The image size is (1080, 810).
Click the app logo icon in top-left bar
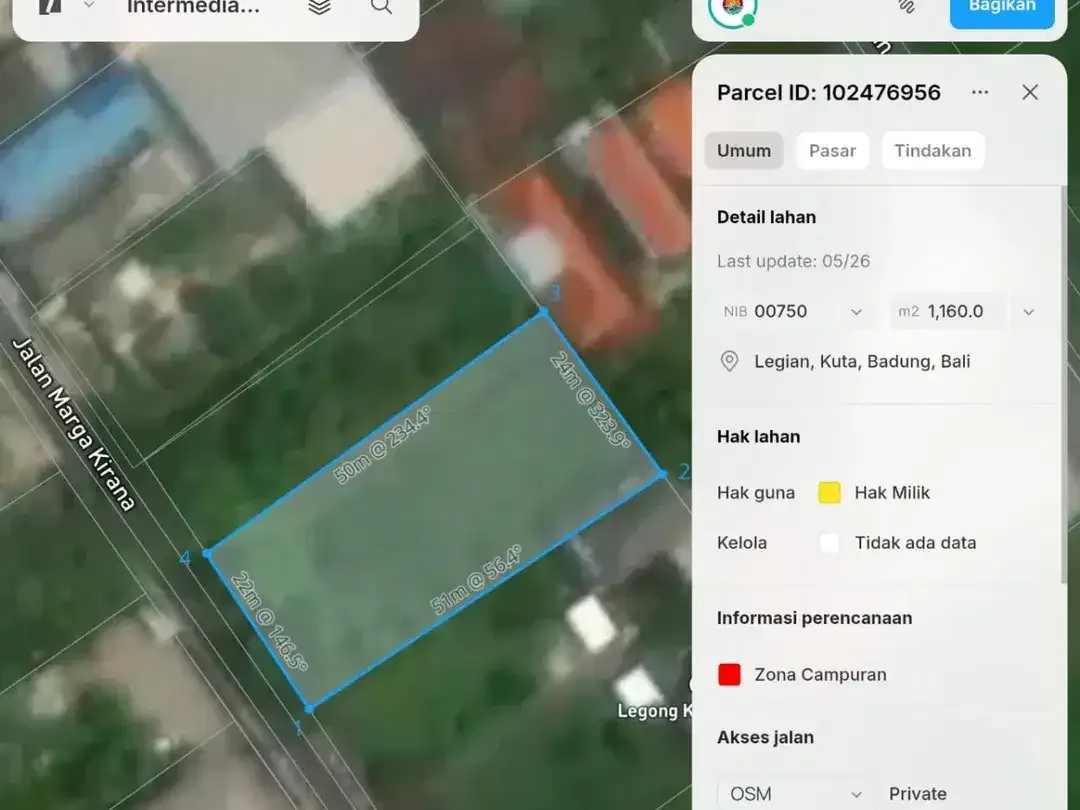pos(50,7)
